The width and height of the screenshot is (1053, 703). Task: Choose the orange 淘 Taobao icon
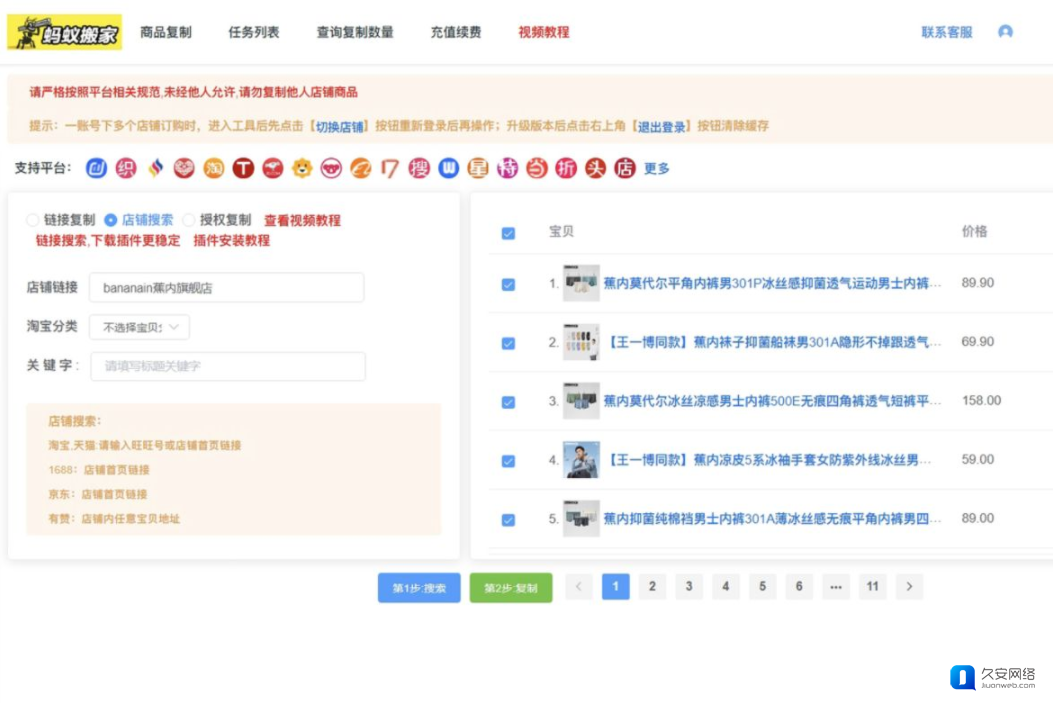point(214,168)
